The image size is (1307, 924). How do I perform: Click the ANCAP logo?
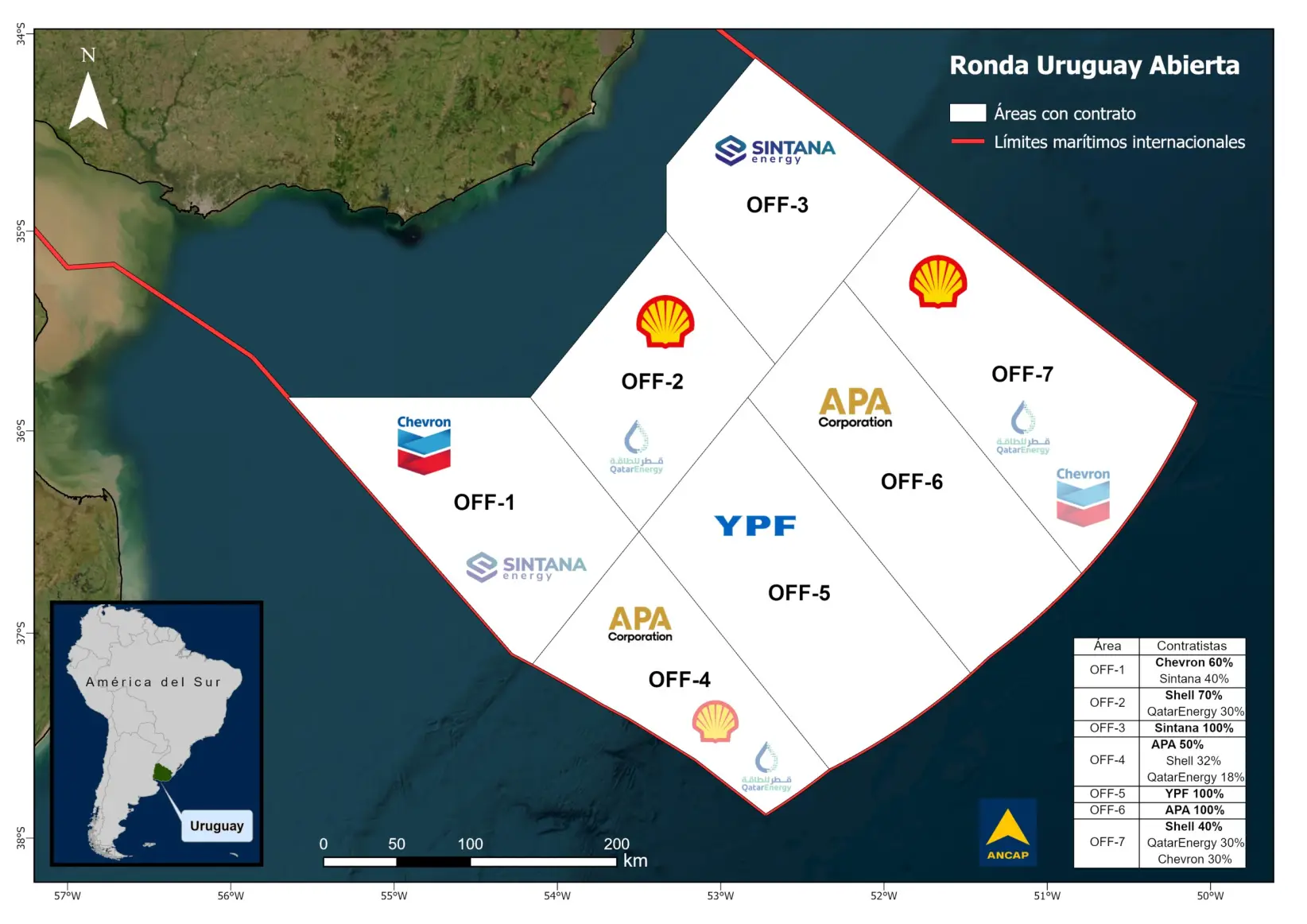tap(1007, 832)
